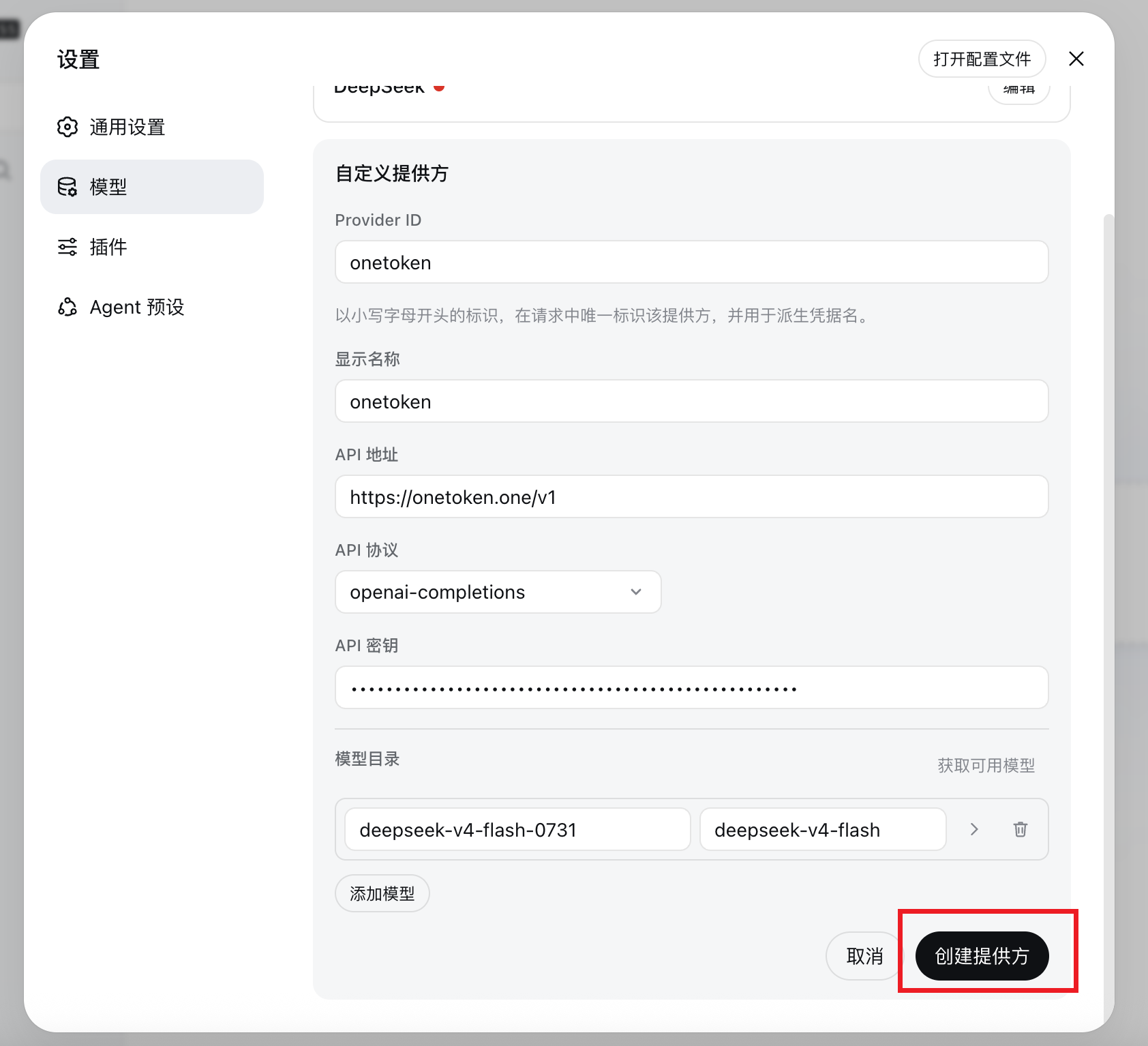1148x1046 pixels.
Task: Click the sliders icon beside 插件
Action: point(67,247)
